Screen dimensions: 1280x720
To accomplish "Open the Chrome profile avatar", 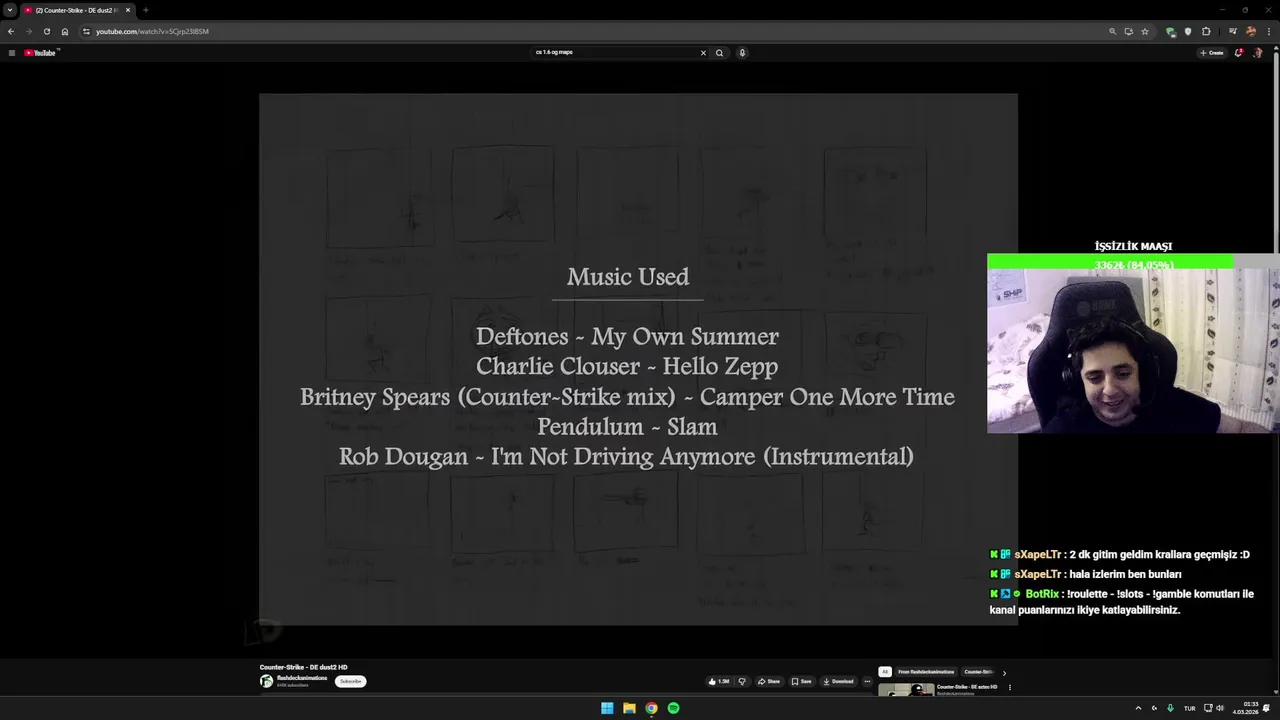I will (x=1250, y=31).
